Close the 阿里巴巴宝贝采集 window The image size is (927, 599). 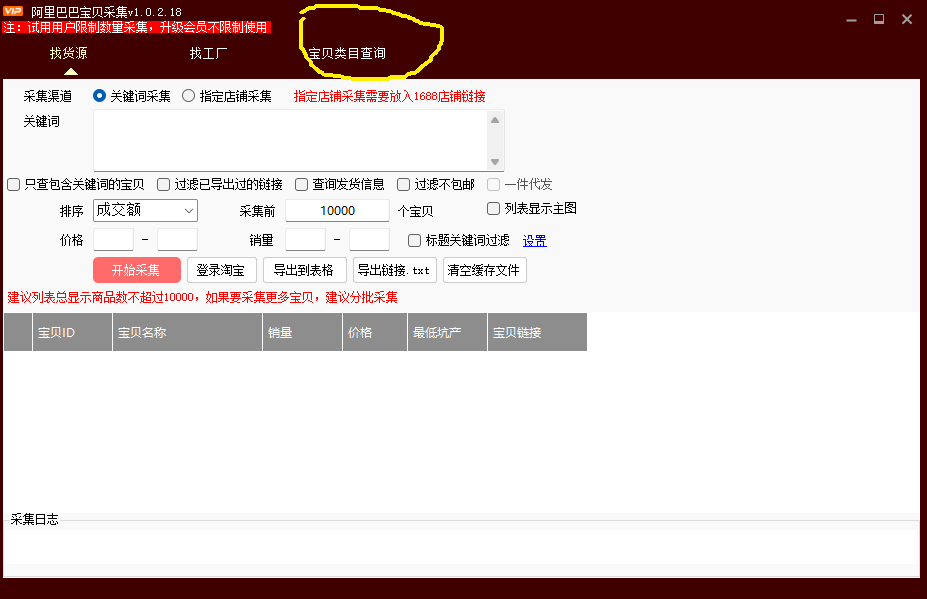point(907,20)
